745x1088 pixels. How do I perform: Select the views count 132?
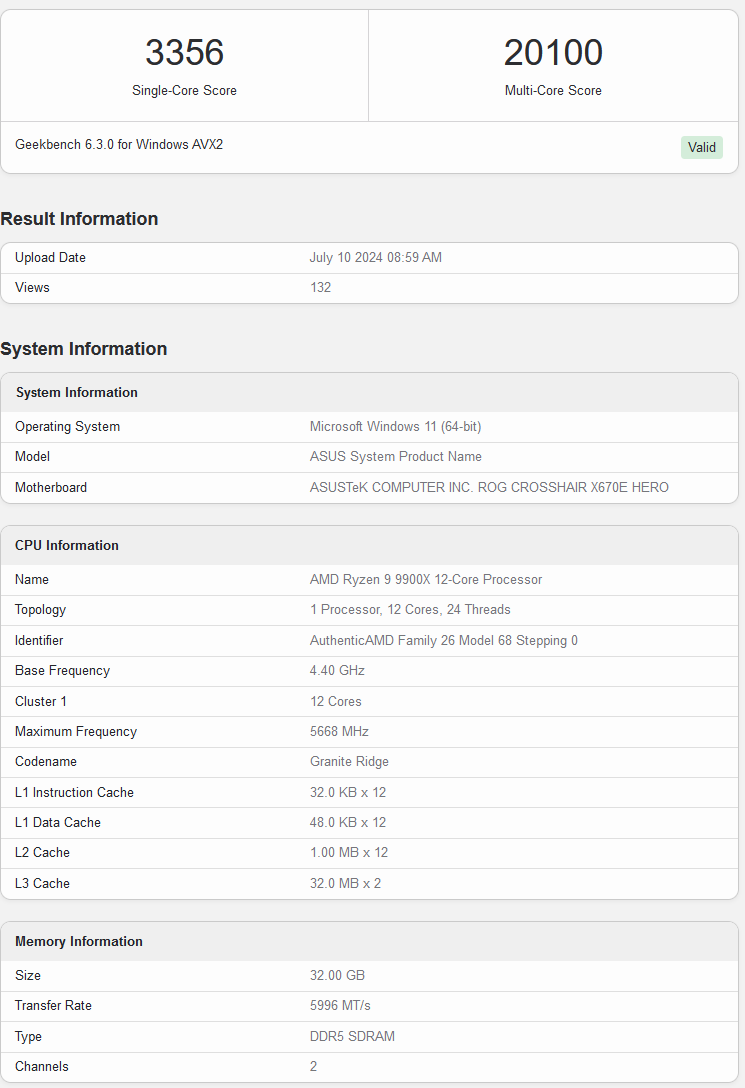(320, 287)
